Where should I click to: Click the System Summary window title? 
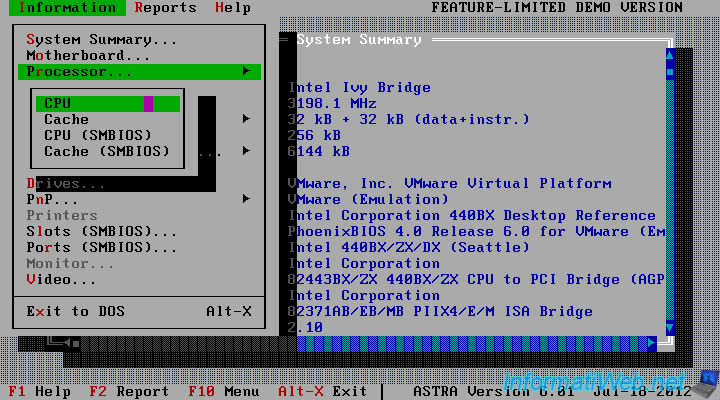pos(359,39)
